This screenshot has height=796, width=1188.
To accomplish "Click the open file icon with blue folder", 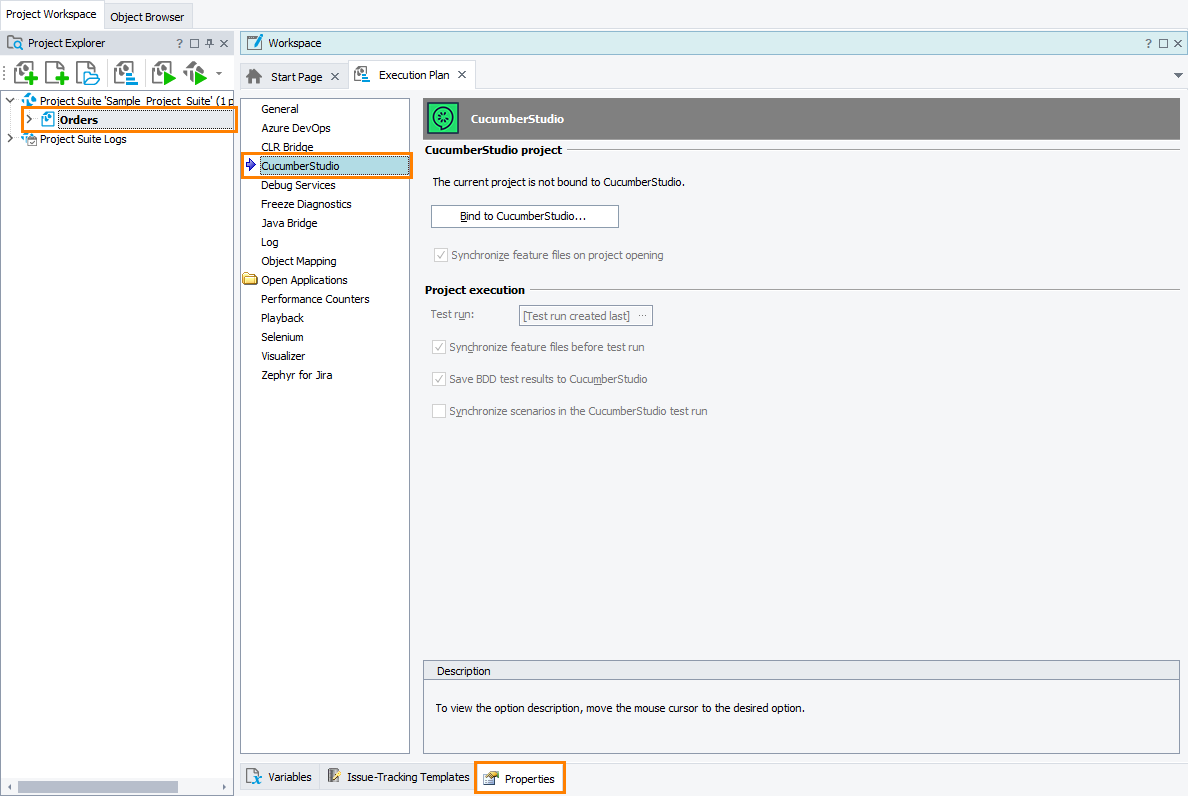I will coord(88,73).
